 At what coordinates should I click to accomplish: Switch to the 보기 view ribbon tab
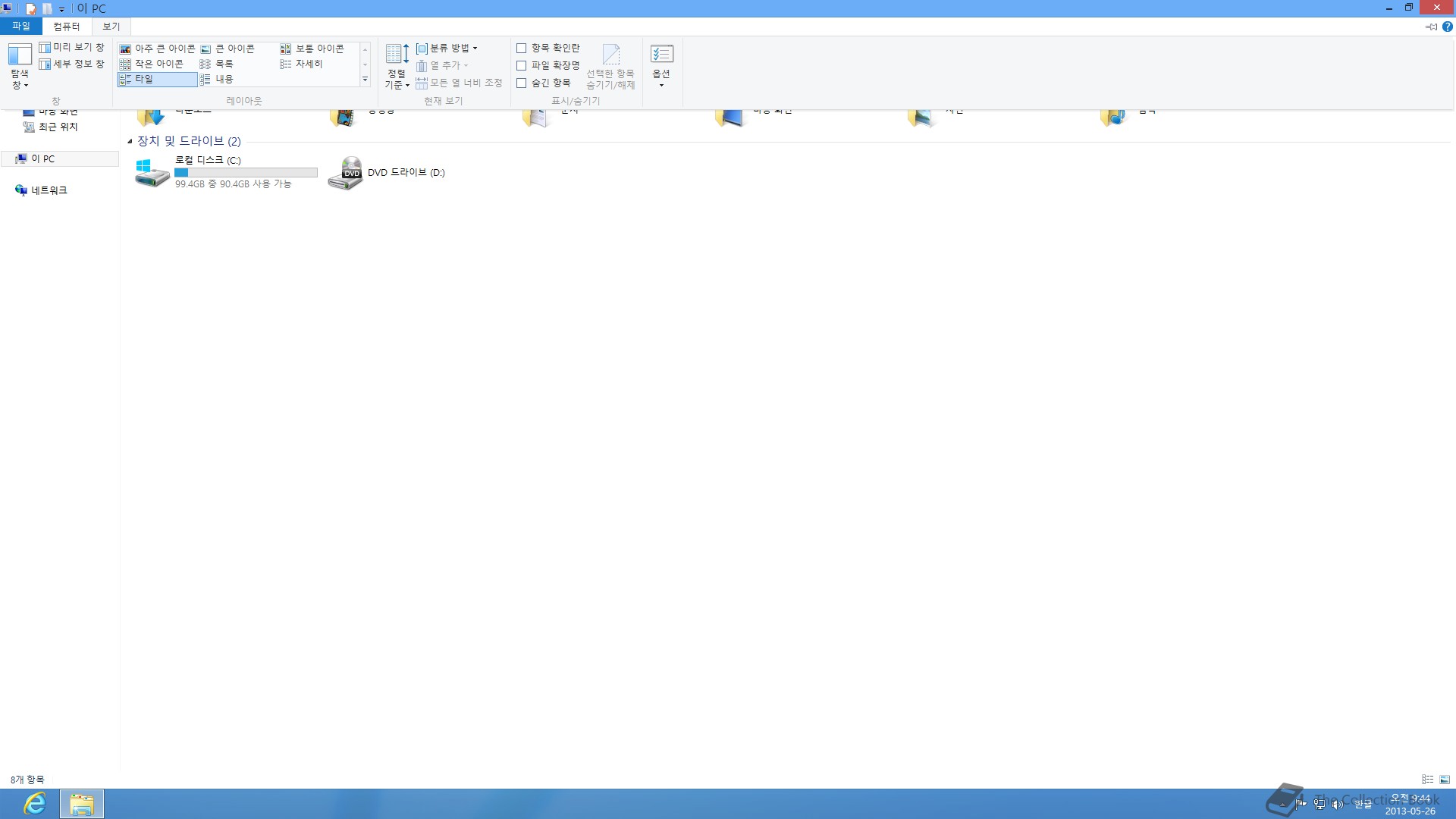tap(111, 27)
